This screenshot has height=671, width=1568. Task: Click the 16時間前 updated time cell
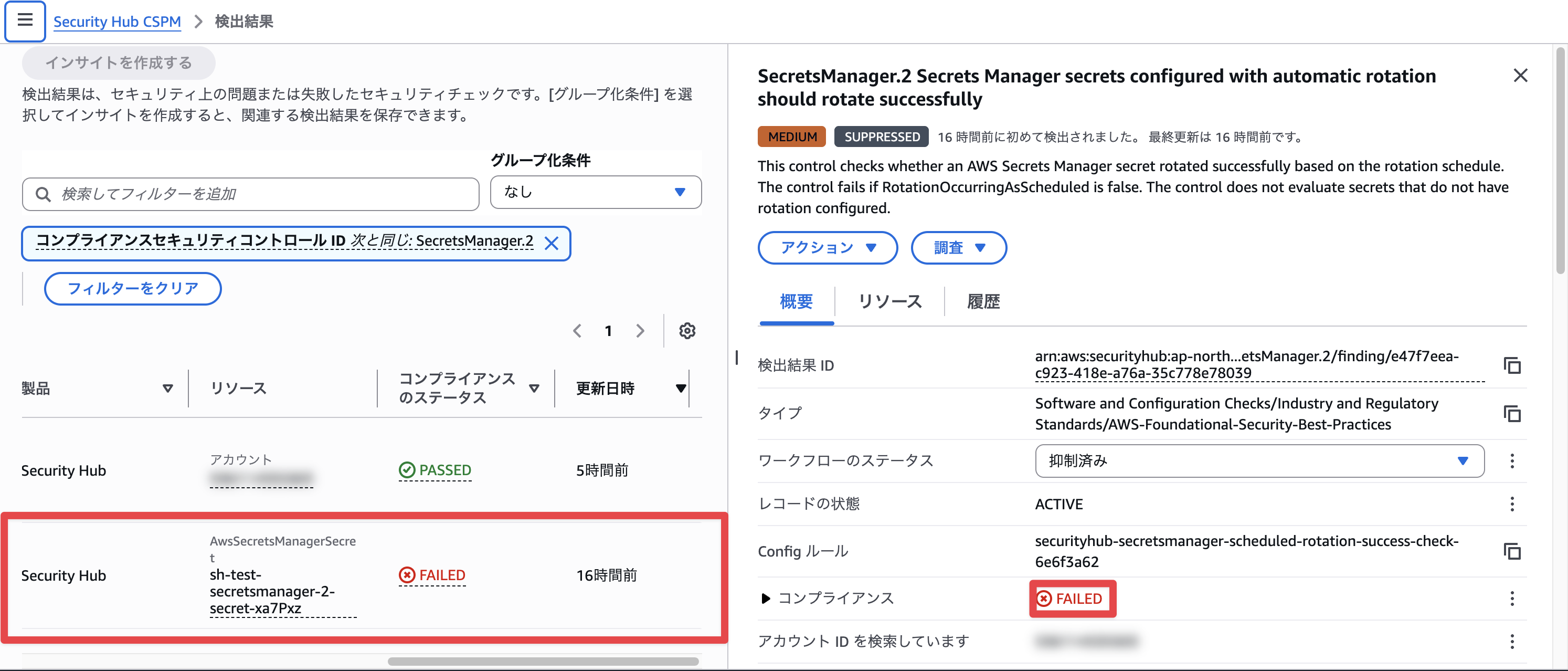(606, 575)
